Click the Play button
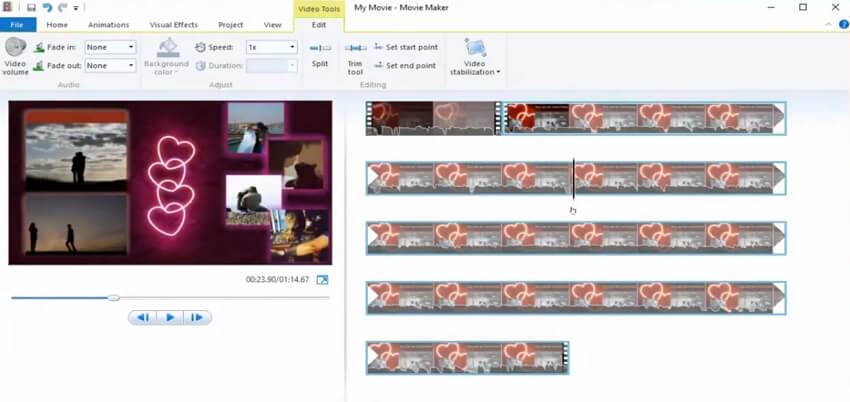850x402 pixels. click(170, 317)
